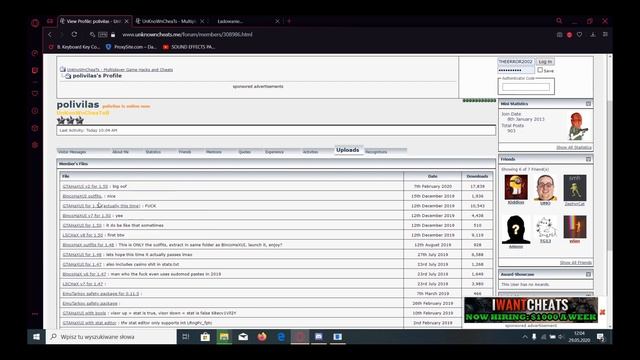Open the Statistics profile tab
640x360 pixels.
tap(153, 152)
